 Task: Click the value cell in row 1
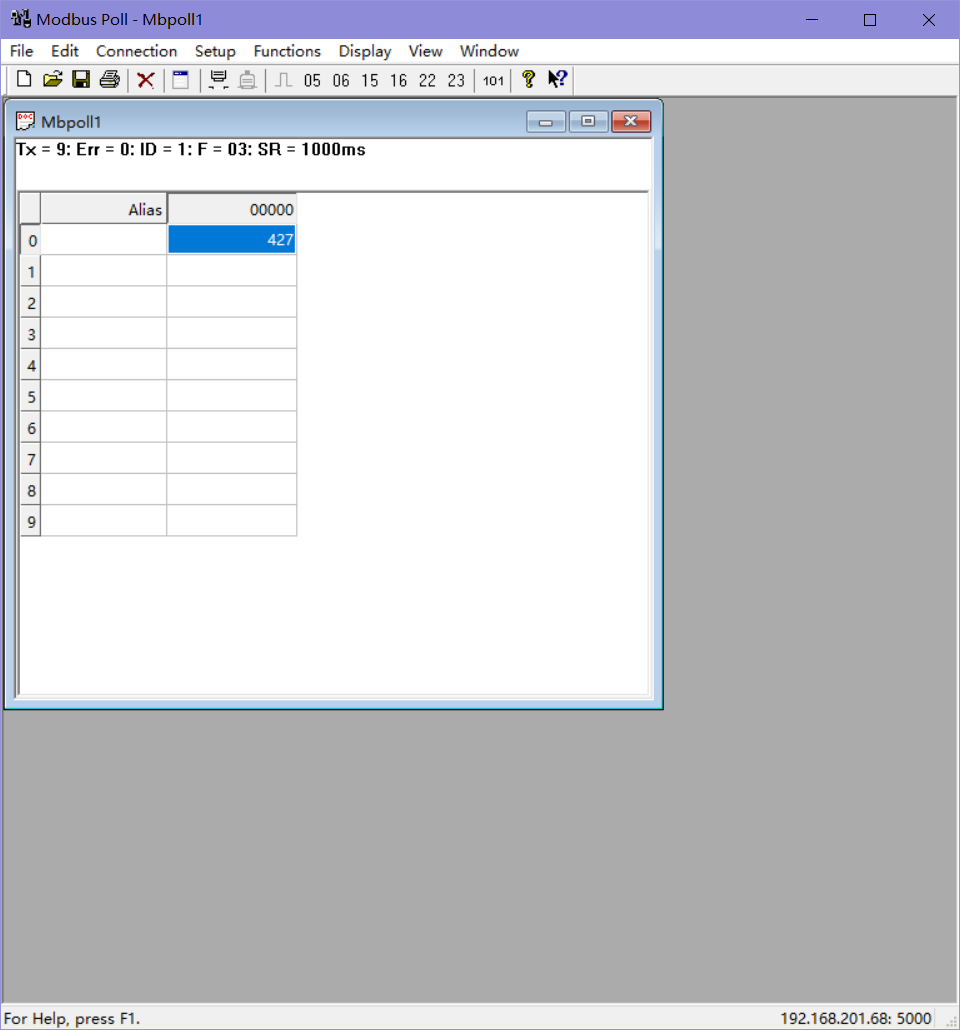(x=232, y=271)
